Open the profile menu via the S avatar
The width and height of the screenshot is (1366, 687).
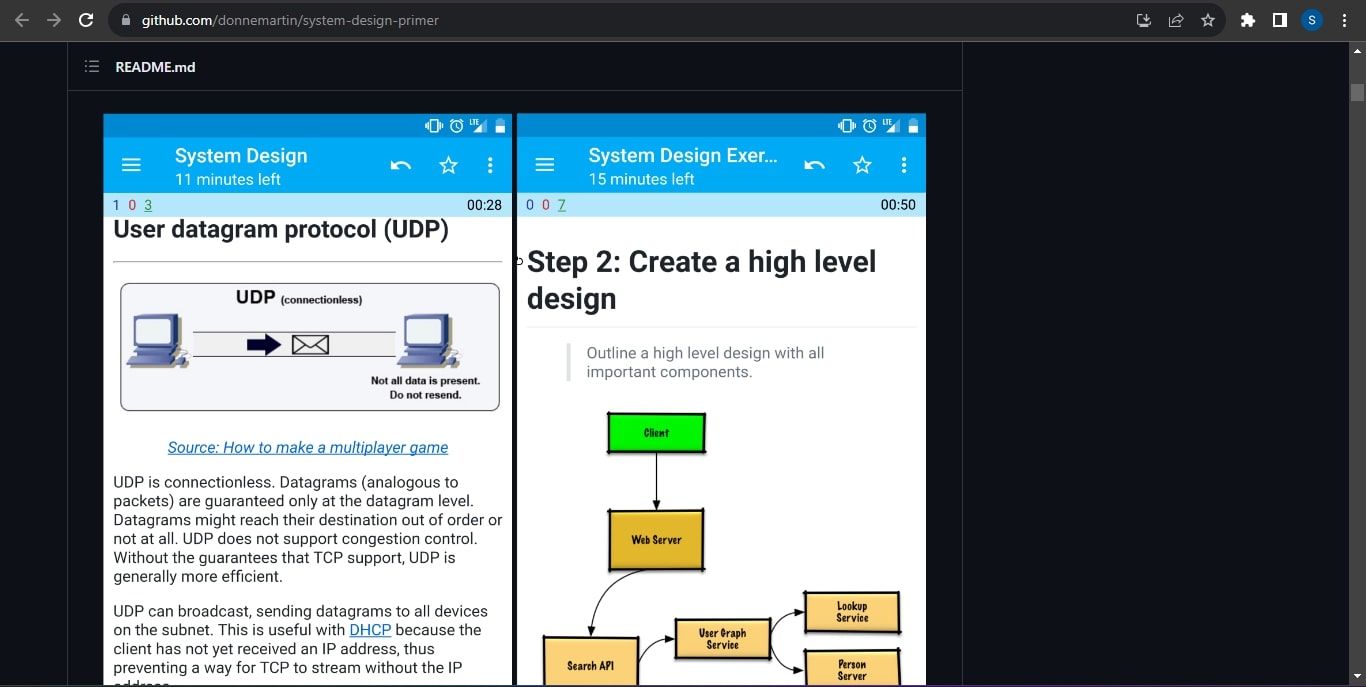coord(1311,19)
